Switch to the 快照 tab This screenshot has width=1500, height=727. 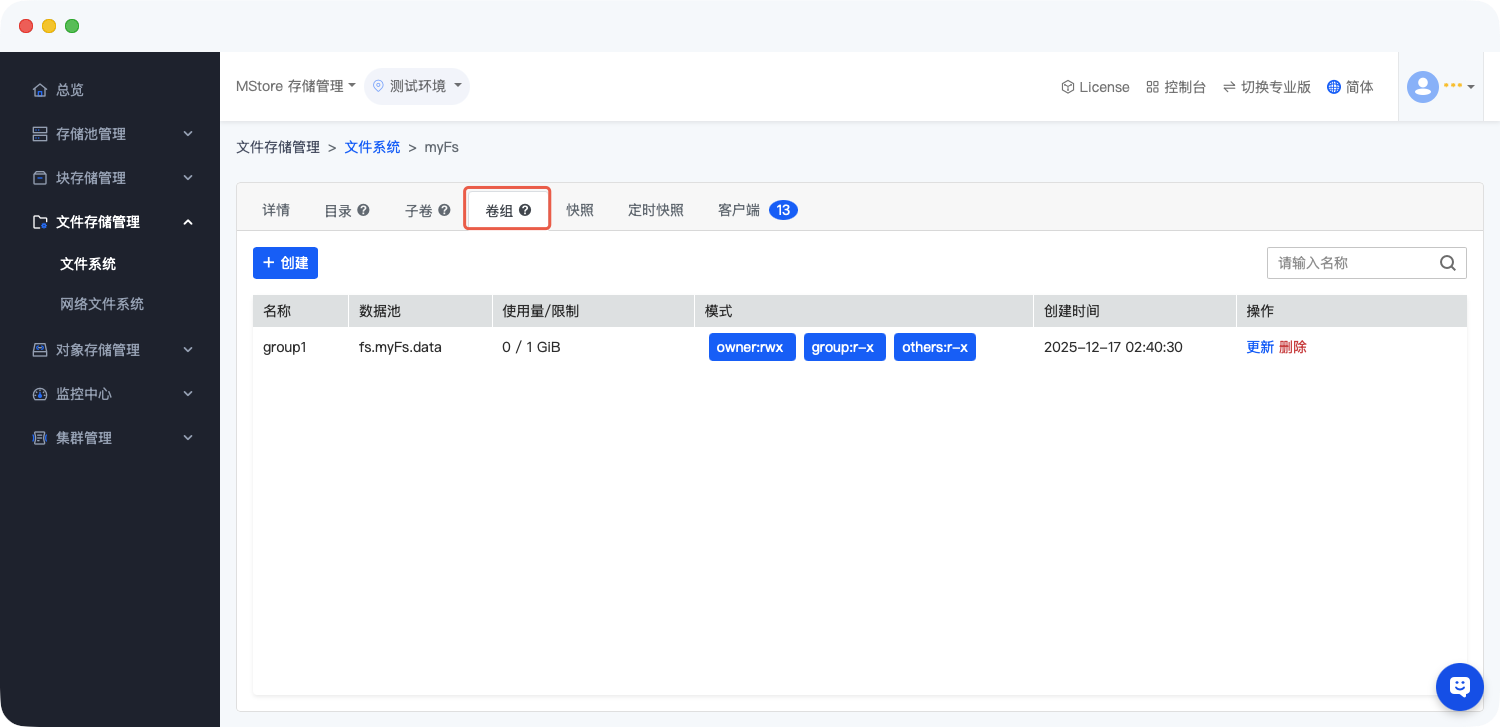coord(580,210)
